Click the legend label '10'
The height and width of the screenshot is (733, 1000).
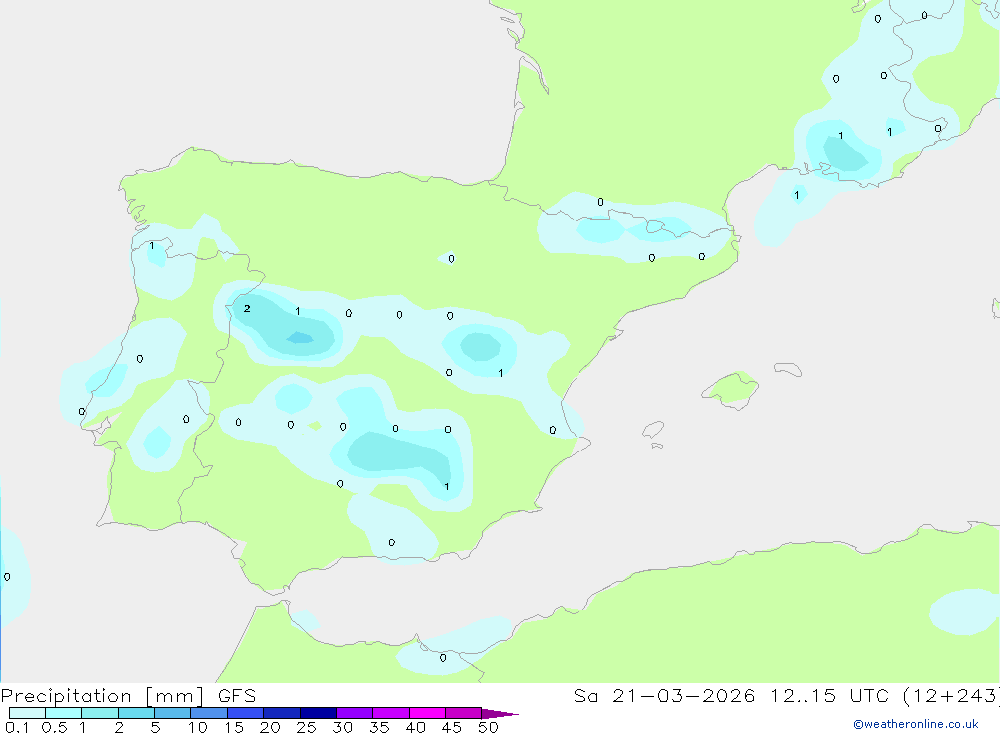(198, 727)
